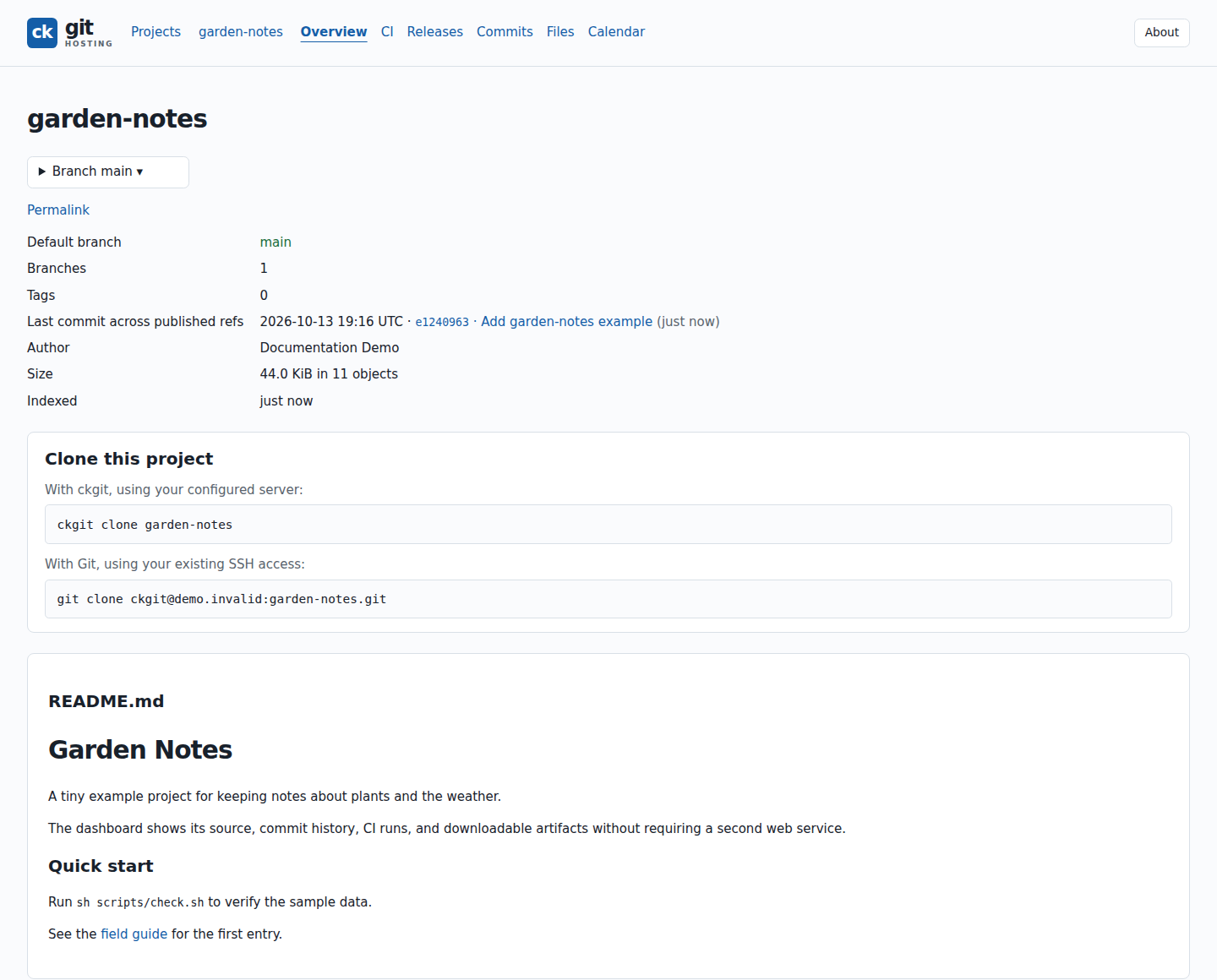Click the 2026-10-13 19:16 UTC timestamp
This screenshot has height=980, width=1217.
click(331, 322)
